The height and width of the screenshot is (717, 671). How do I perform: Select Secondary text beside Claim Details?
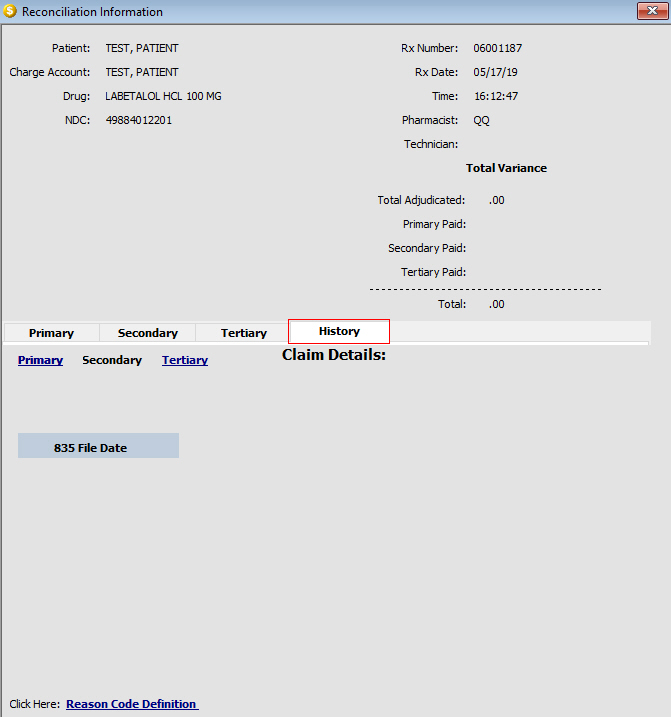click(x=112, y=360)
